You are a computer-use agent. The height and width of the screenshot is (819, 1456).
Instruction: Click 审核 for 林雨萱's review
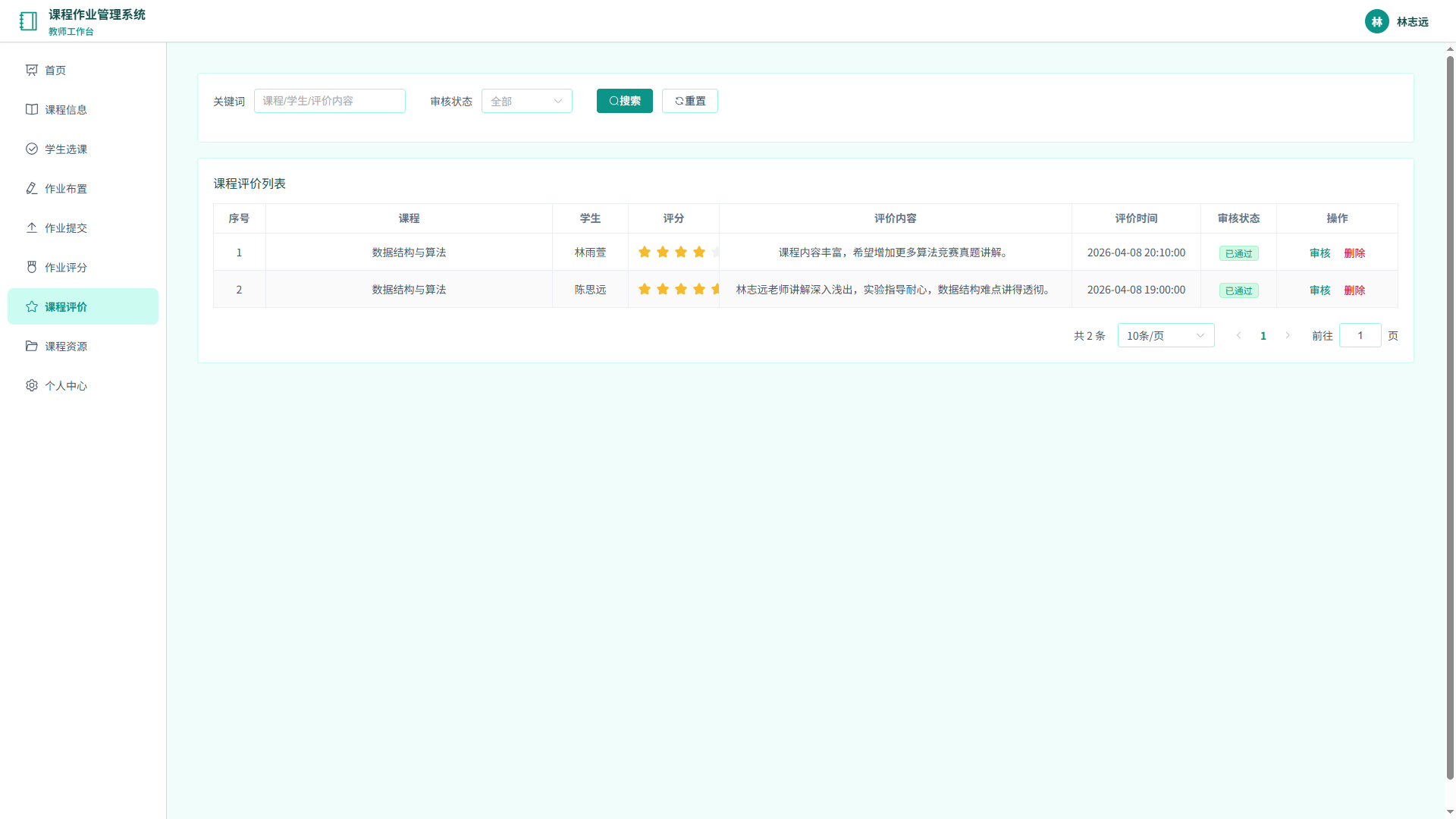point(1320,253)
